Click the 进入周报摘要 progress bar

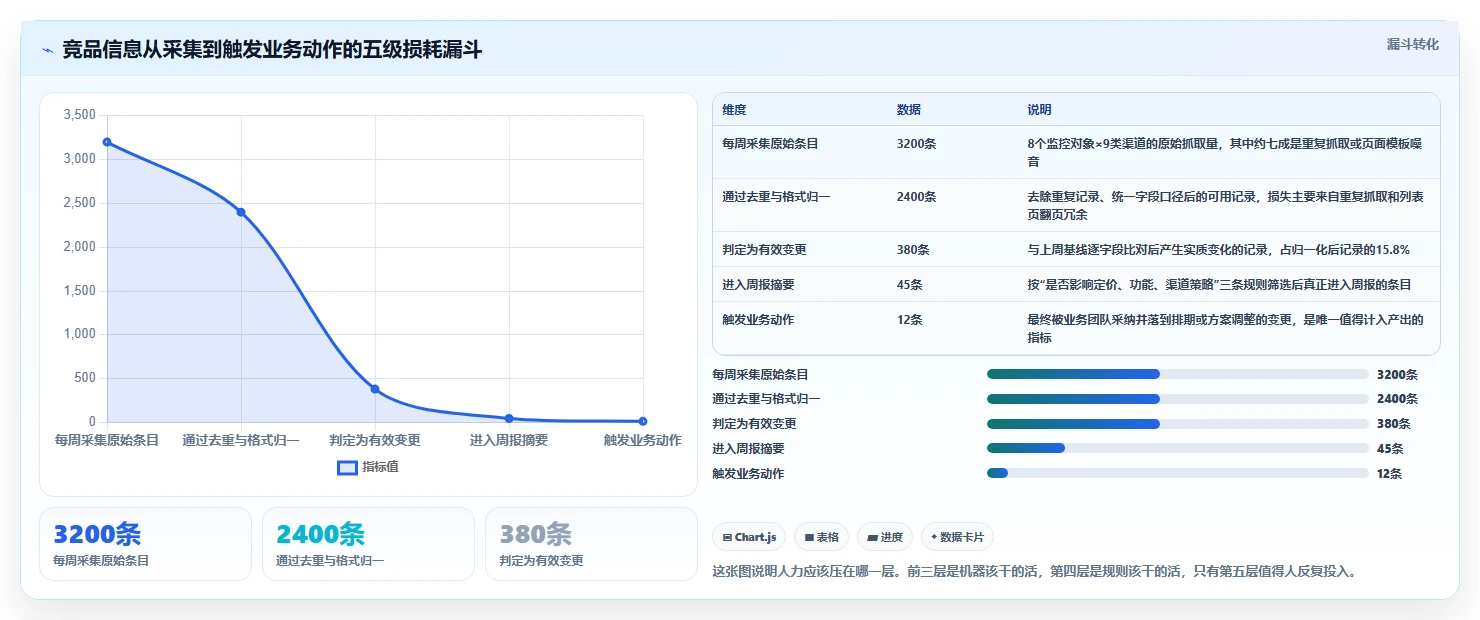[x=1177, y=449]
